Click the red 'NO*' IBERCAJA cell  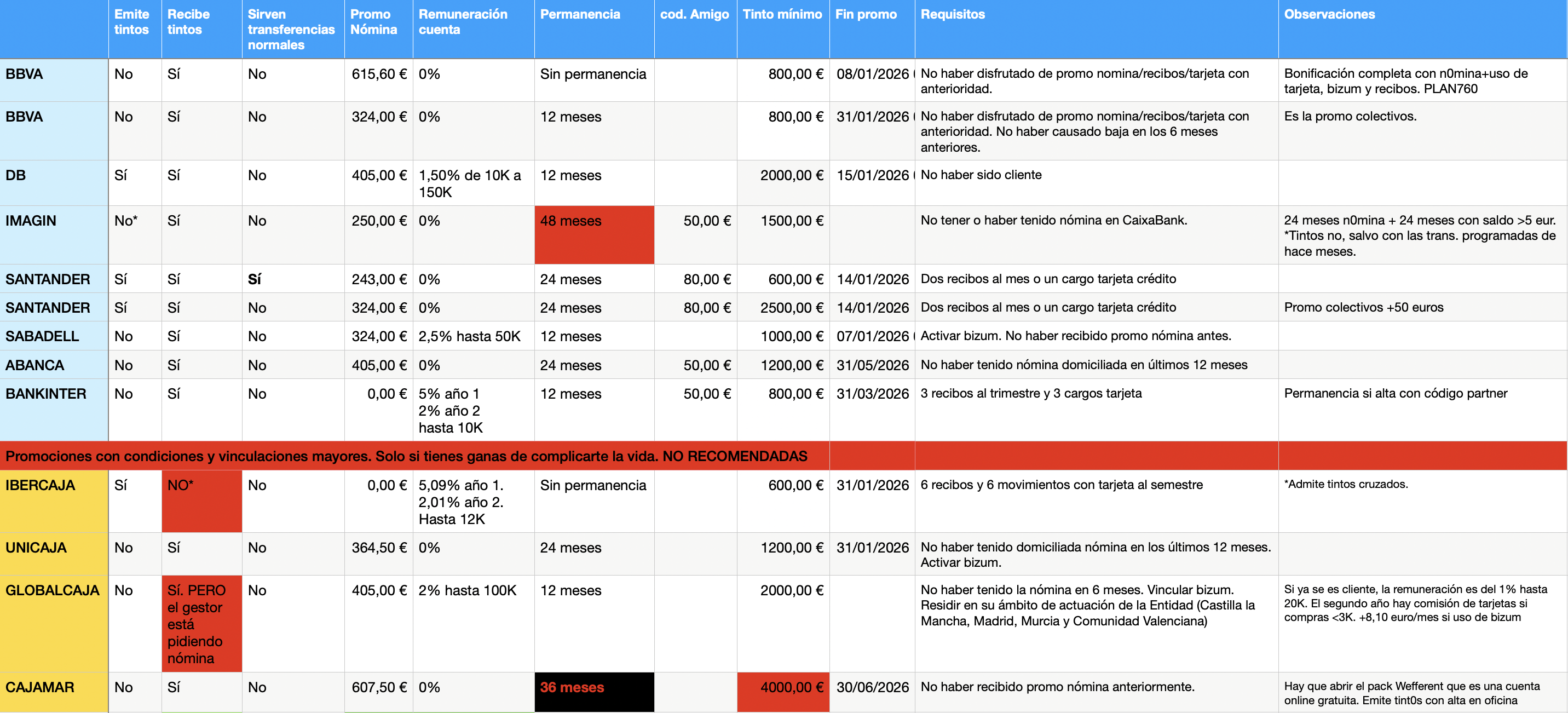[201, 501]
